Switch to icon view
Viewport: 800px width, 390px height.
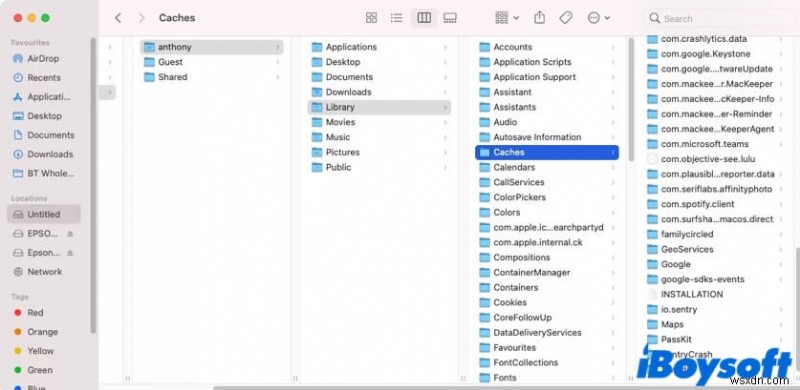pyautogui.click(x=371, y=18)
